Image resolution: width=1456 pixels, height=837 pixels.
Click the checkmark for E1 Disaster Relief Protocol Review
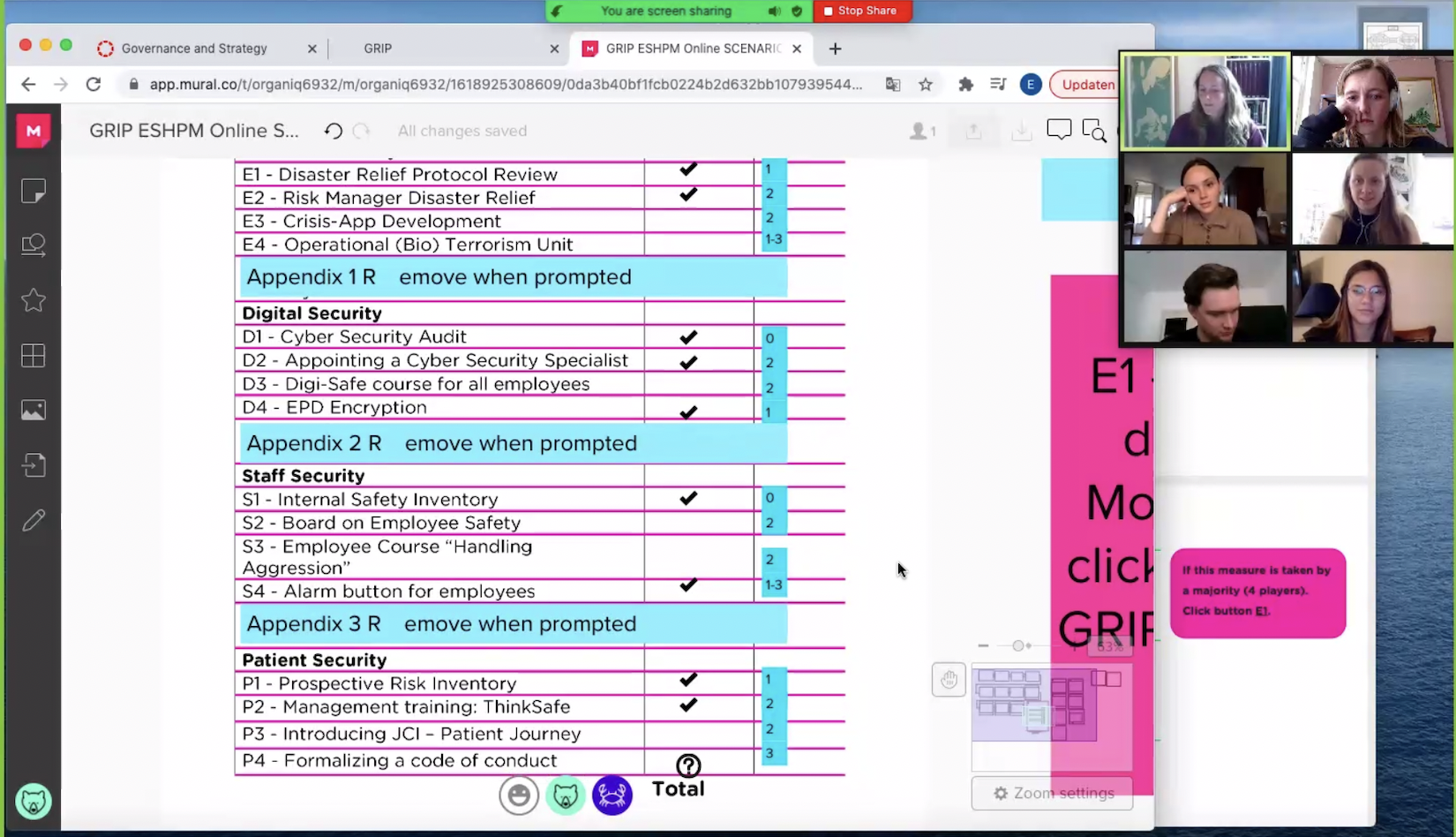tap(688, 170)
